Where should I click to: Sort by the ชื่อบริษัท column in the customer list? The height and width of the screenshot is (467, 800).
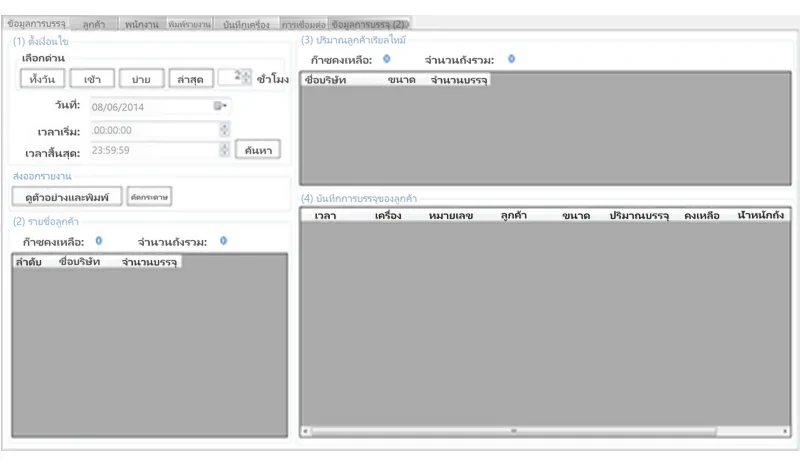pyautogui.click(x=79, y=262)
